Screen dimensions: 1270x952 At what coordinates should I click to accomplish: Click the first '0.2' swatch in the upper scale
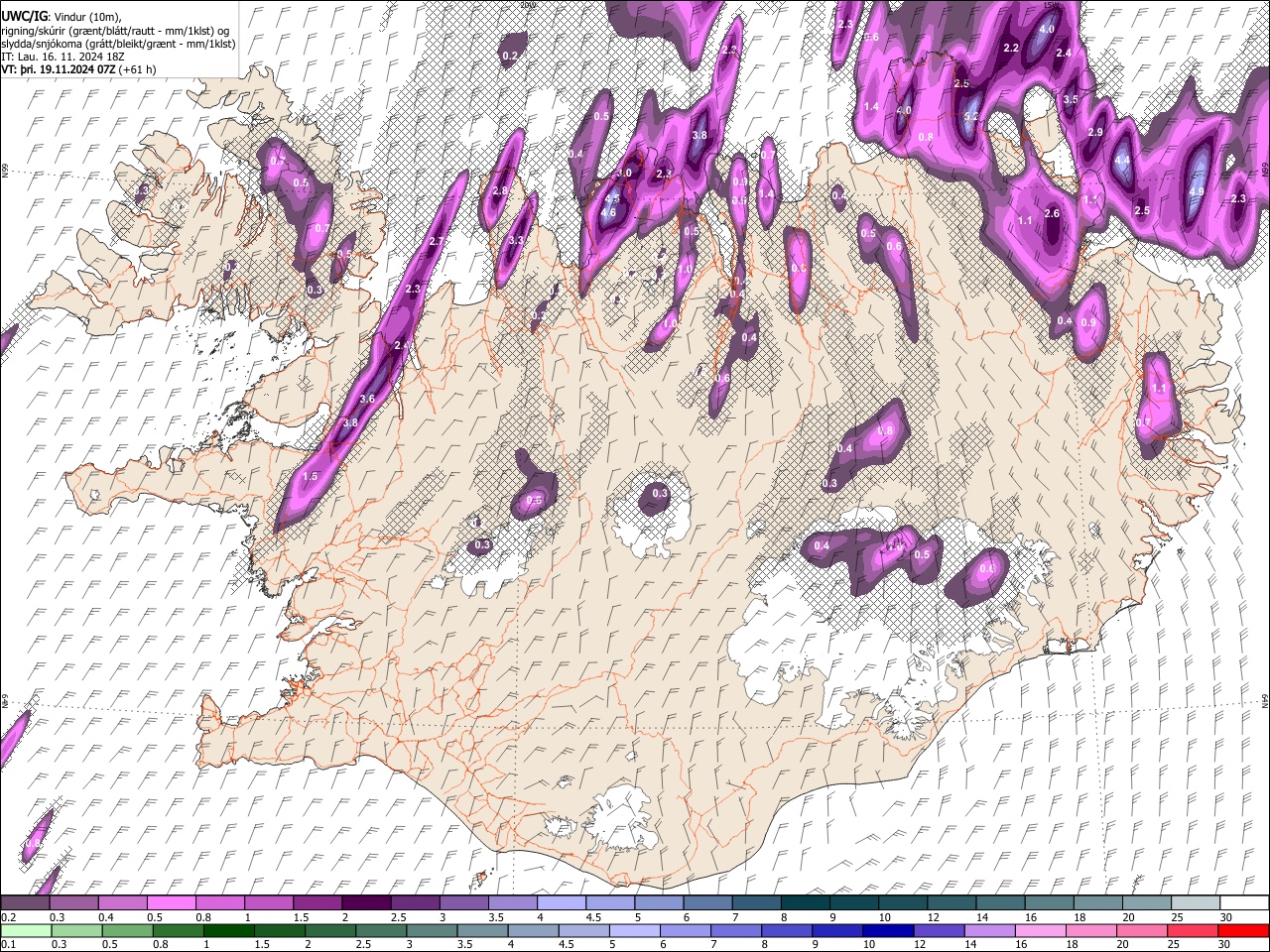tap(26, 903)
